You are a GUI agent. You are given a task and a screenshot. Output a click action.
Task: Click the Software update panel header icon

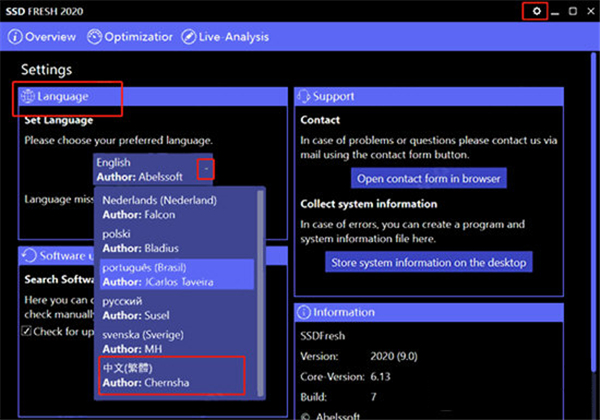29,256
